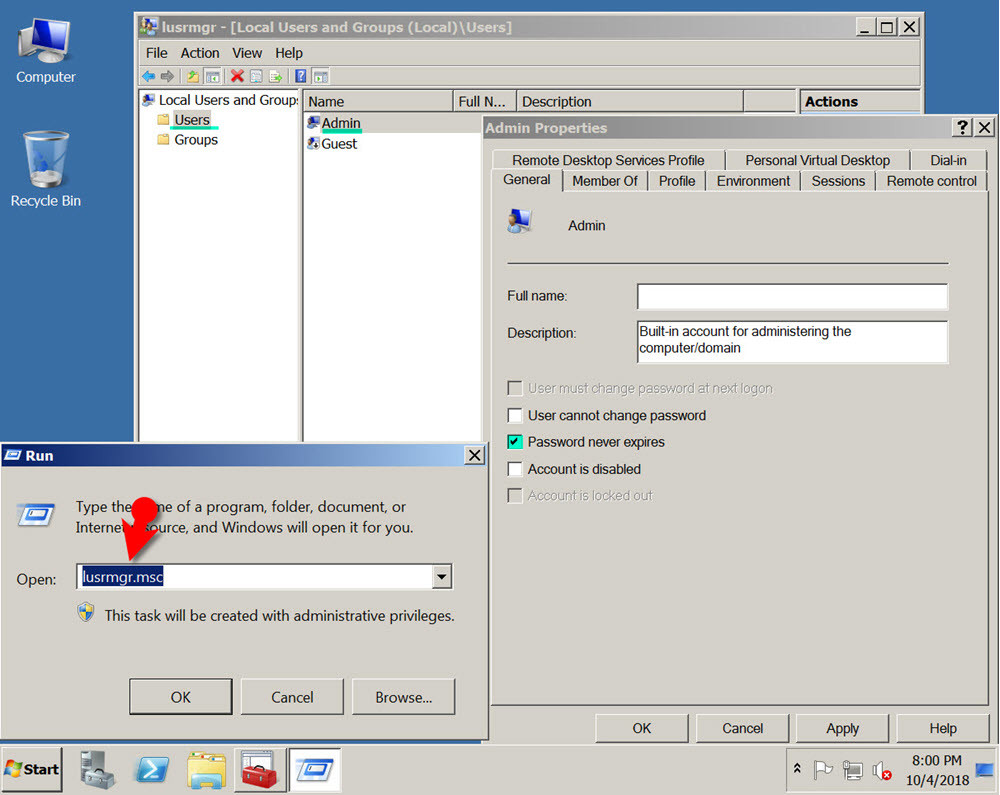
Task: Click the Description text field
Action: coord(792,341)
